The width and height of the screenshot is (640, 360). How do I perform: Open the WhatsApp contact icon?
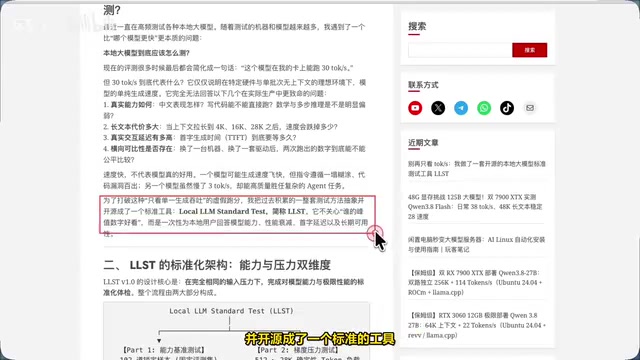pos(484,108)
